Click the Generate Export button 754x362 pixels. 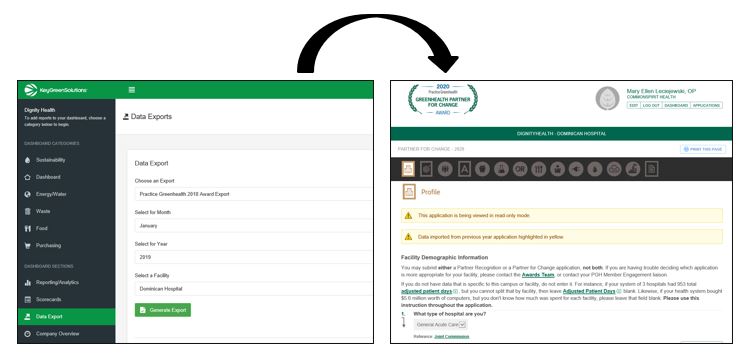click(x=163, y=310)
